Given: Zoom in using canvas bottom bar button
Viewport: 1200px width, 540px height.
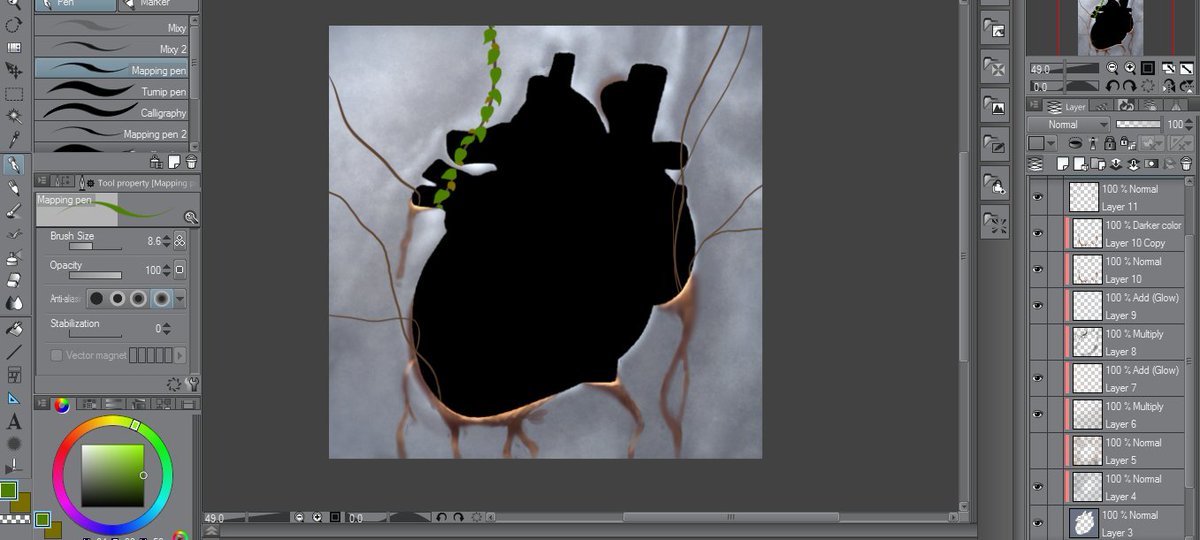Looking at the screenshot, I should pyautogui.click(x=317, y=518).
